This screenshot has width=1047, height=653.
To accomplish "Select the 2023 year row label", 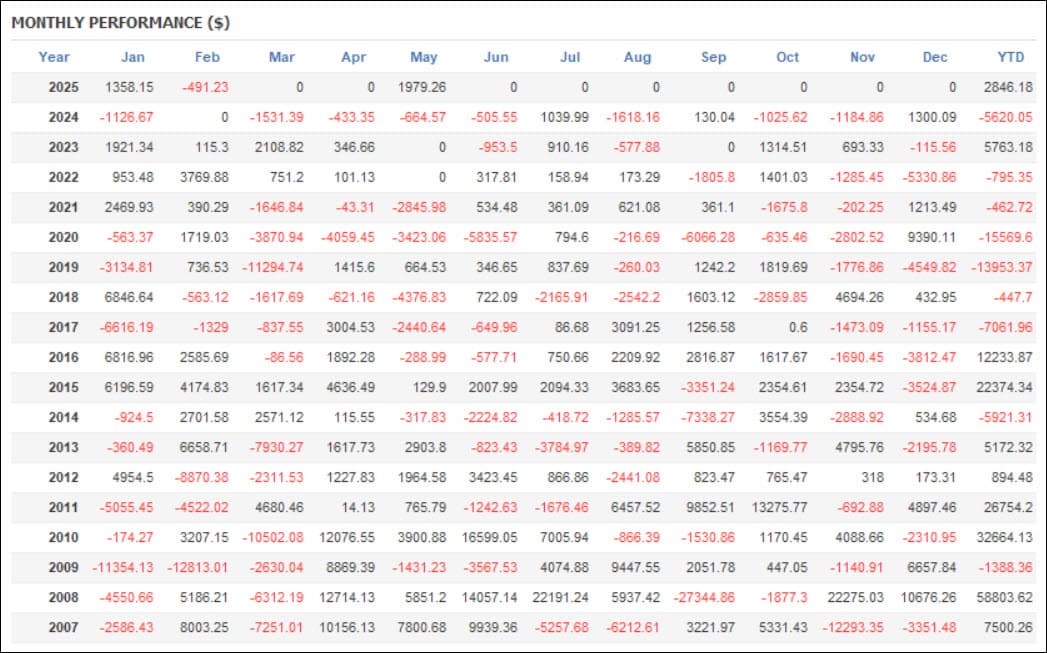I will (63, 148).
